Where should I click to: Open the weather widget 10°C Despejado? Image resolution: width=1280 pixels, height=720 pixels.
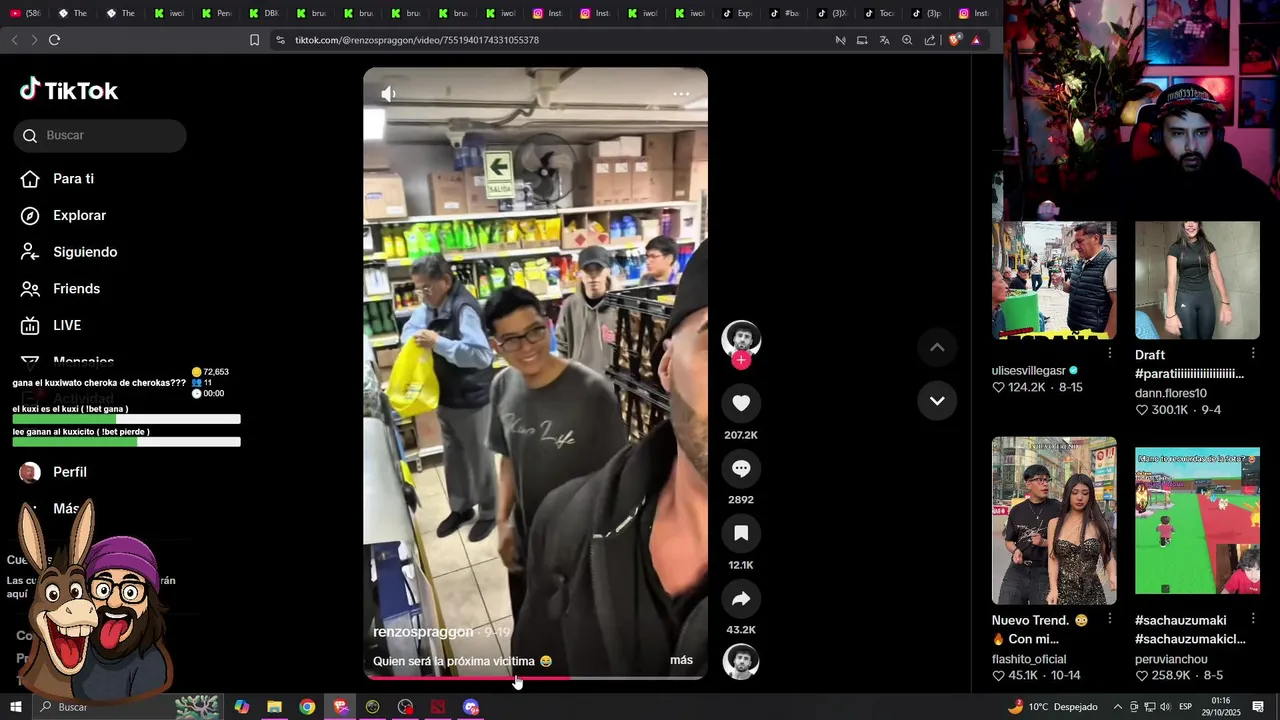[1052, 707]
